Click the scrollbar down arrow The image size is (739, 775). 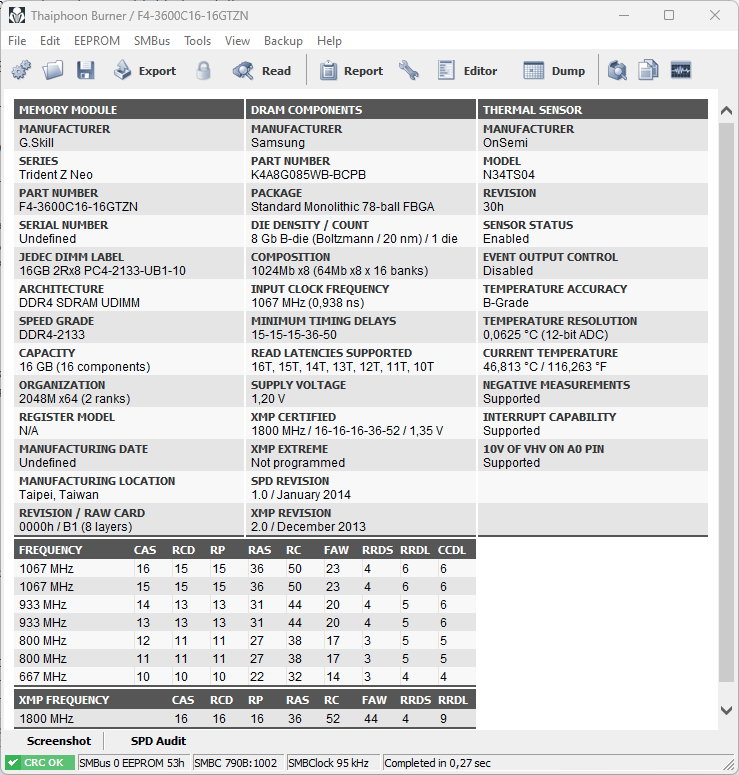click(x=726, y=711)
